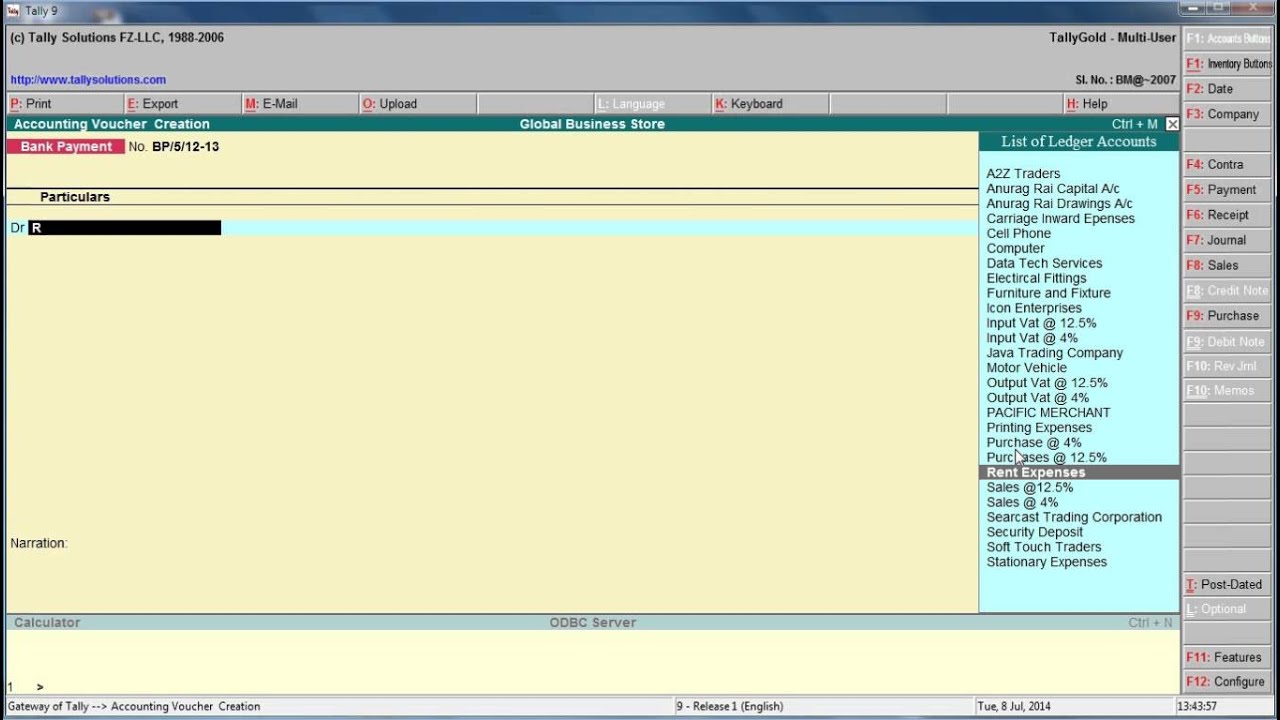The height and width of the screenshot is (720, 1280).
Task: Switch to F9 Purchase voucher
Action: tap(1227, 315)
